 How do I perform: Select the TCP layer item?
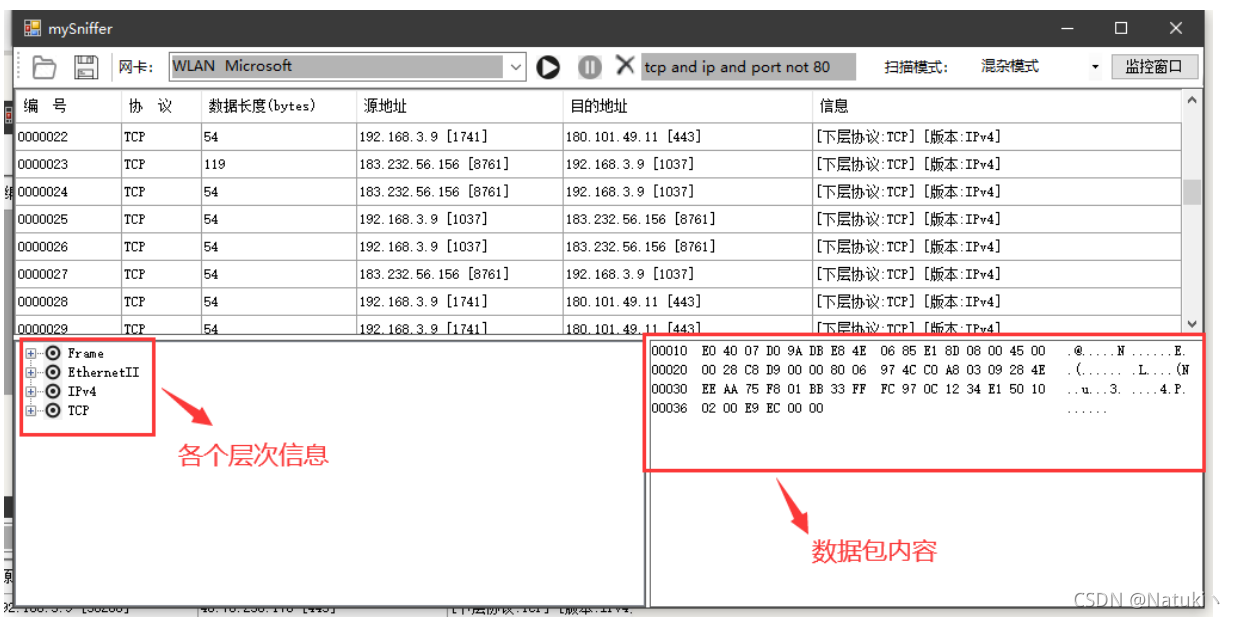tap(78, 410)
